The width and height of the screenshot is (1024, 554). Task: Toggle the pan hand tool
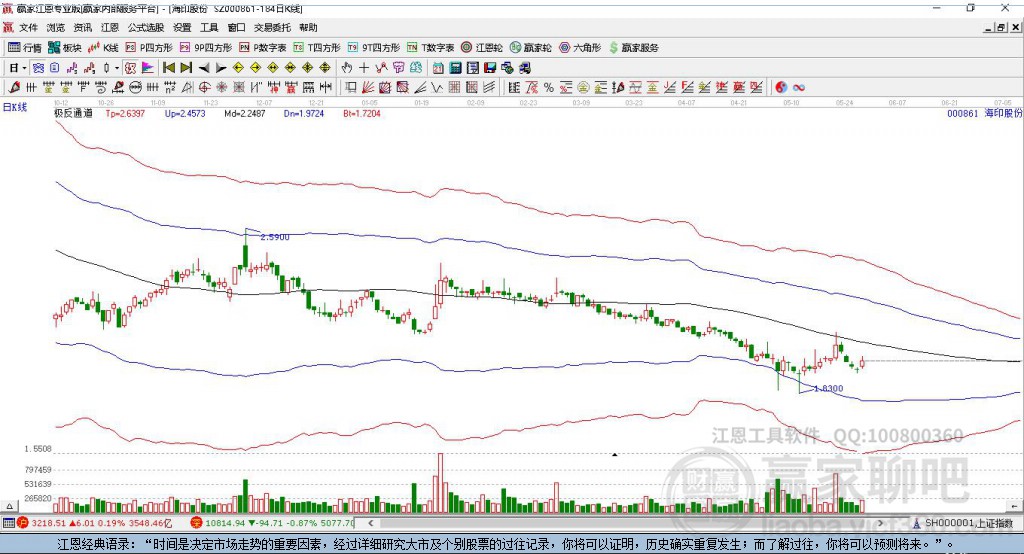click(x=346, y=68)
